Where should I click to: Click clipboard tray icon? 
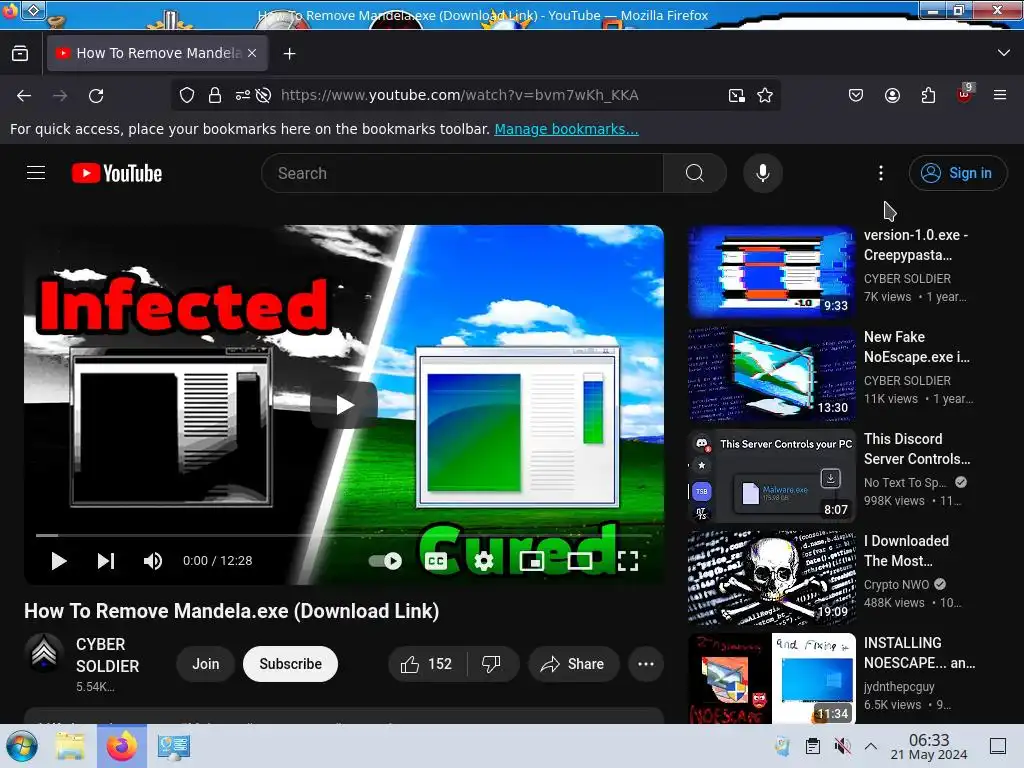click(812, 746)
